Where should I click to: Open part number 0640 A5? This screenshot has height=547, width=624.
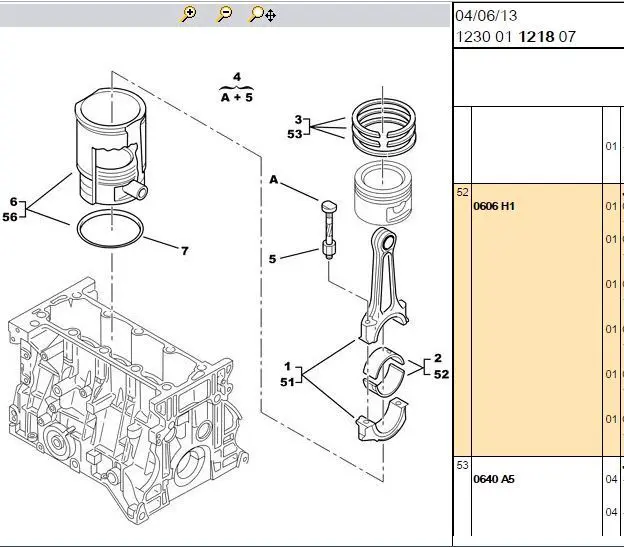coord(494,479)
